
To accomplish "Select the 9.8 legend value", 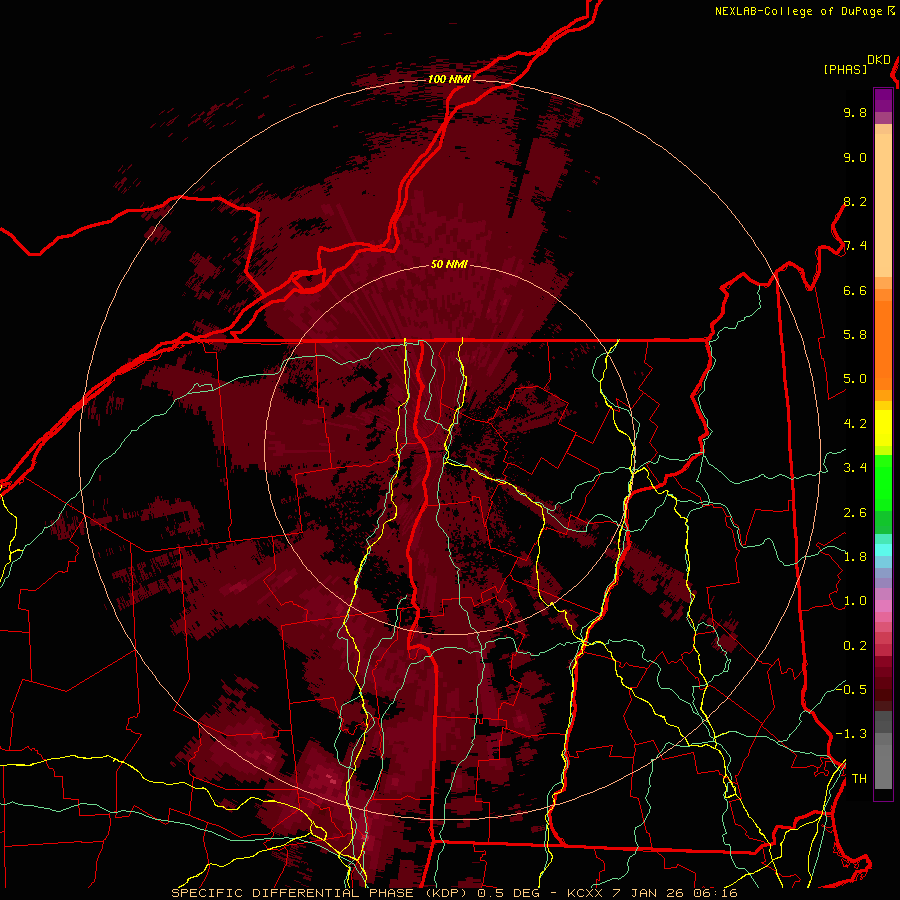I will click(x=855, y=113).
